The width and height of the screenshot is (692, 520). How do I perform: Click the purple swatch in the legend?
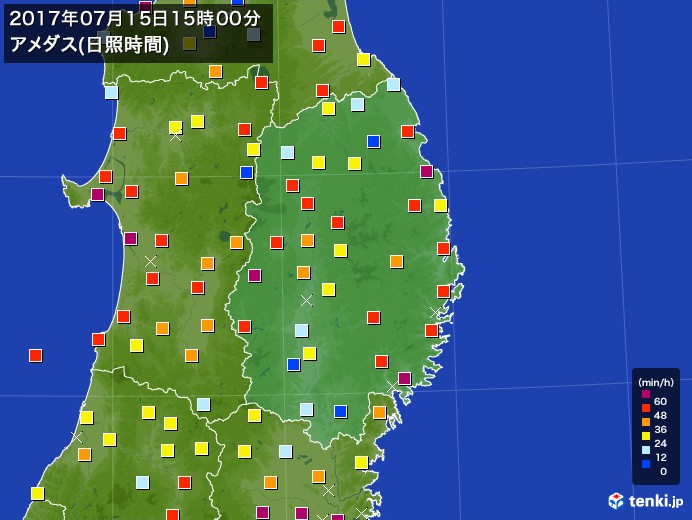click(x=646, y=394)
